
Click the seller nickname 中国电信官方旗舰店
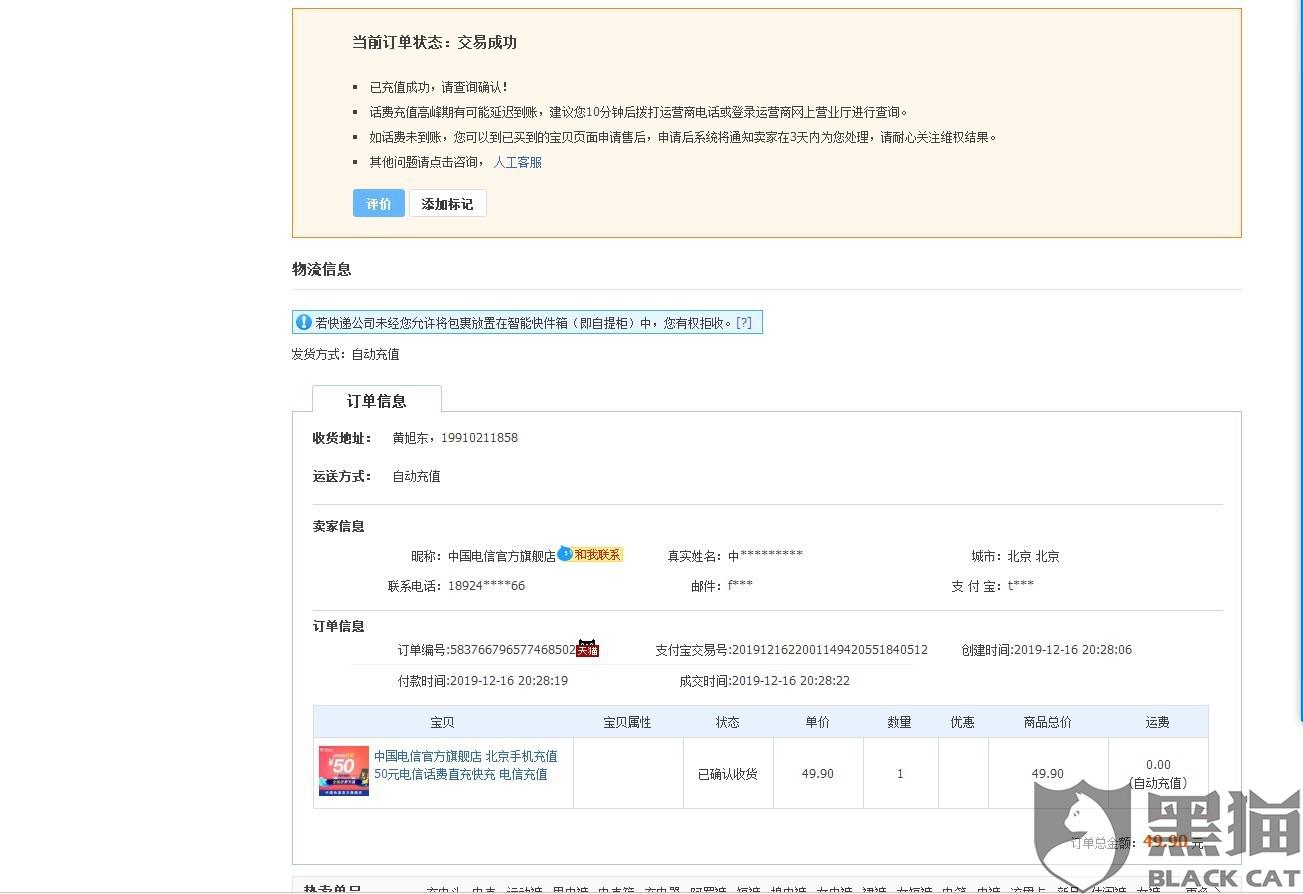(x=502, y=556)
